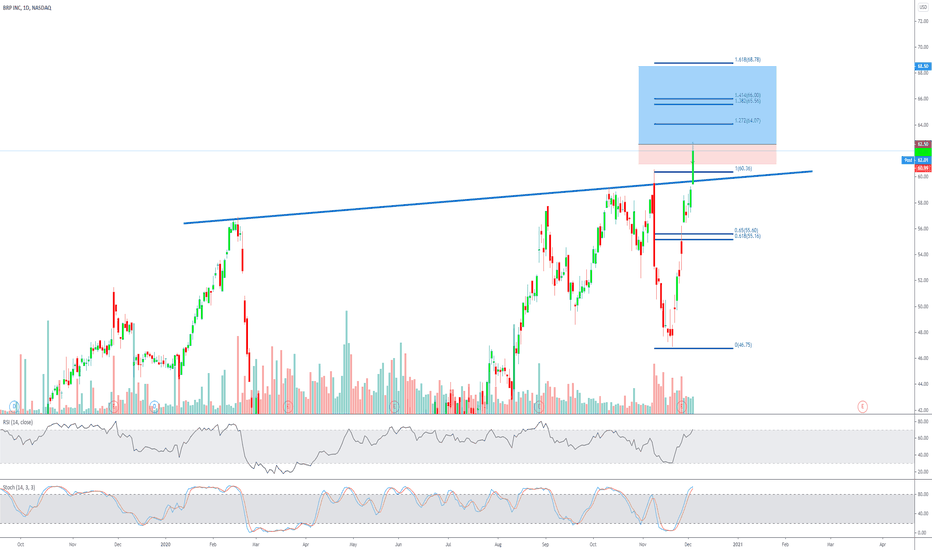This screenshot has height=550, width=932.
Task: Open the earnings marker just before December 2020
Action: (682, 407)
